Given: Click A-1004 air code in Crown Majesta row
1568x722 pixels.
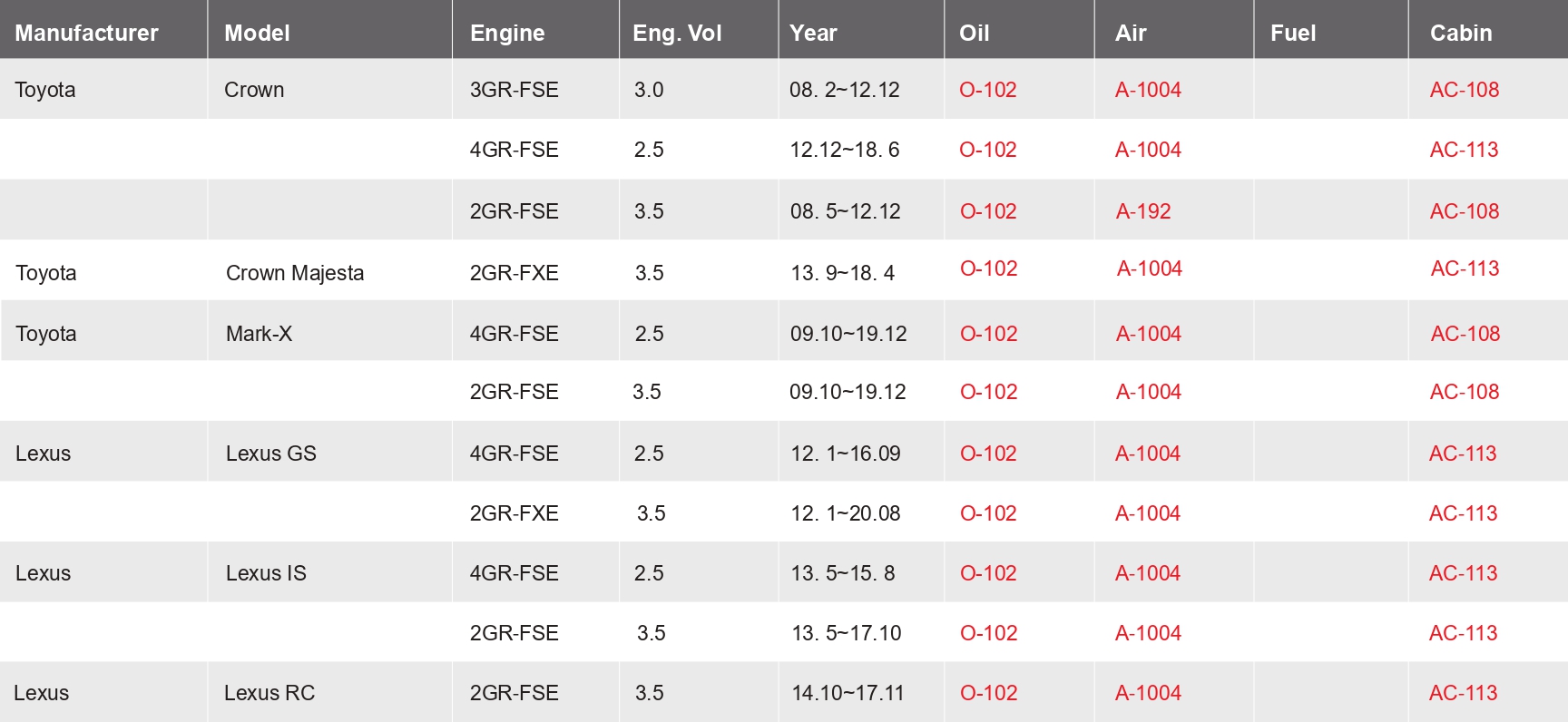Looking at the screenshot, I should coord(1150,268).
